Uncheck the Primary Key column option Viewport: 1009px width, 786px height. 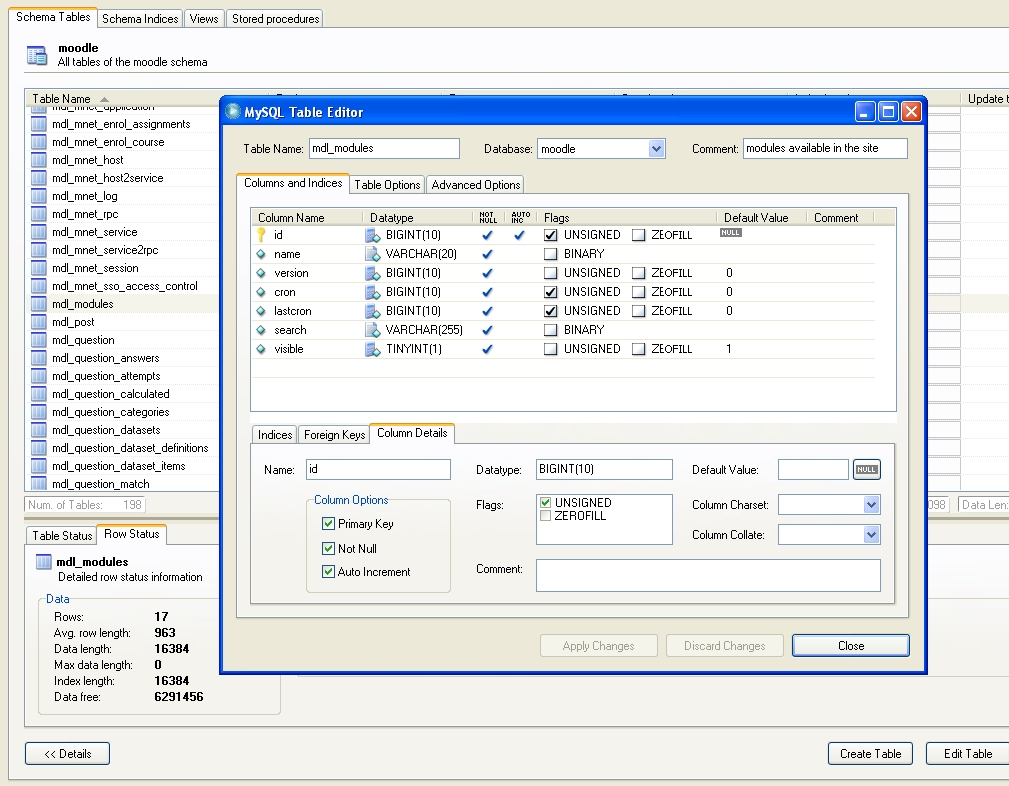point(328,523)
